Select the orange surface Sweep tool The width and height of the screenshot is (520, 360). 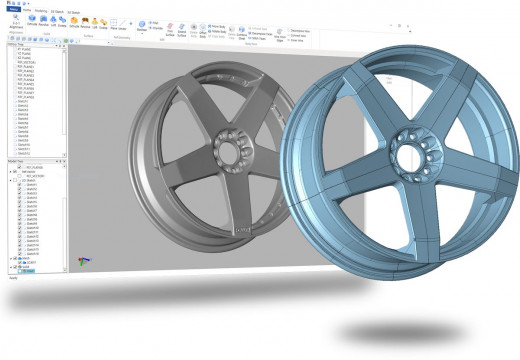[104, 24]
